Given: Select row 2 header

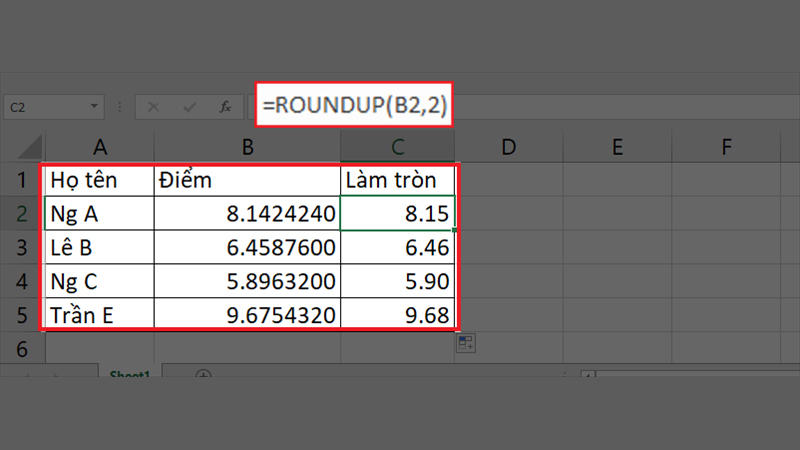Looking at the screenshot, I should point(22,213).
